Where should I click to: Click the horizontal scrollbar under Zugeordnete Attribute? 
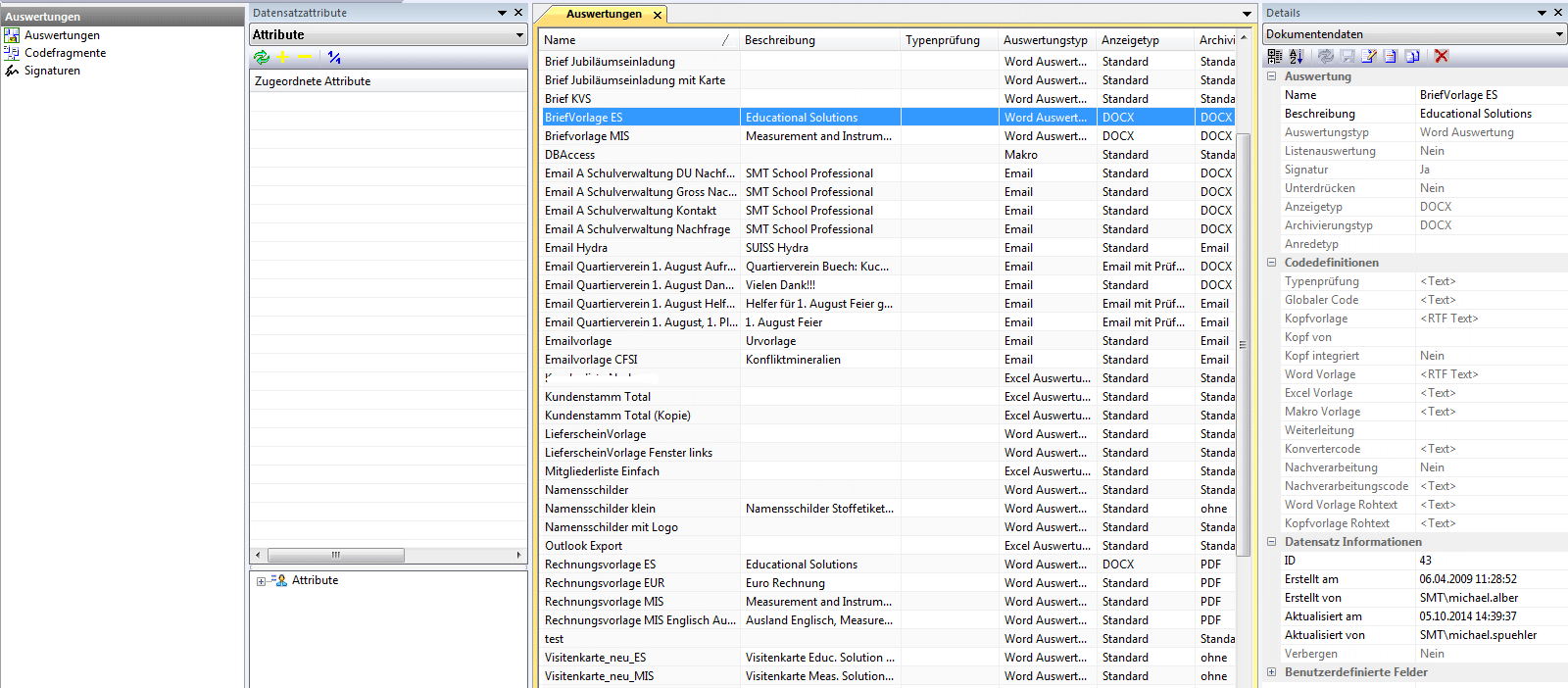[336, 555]
